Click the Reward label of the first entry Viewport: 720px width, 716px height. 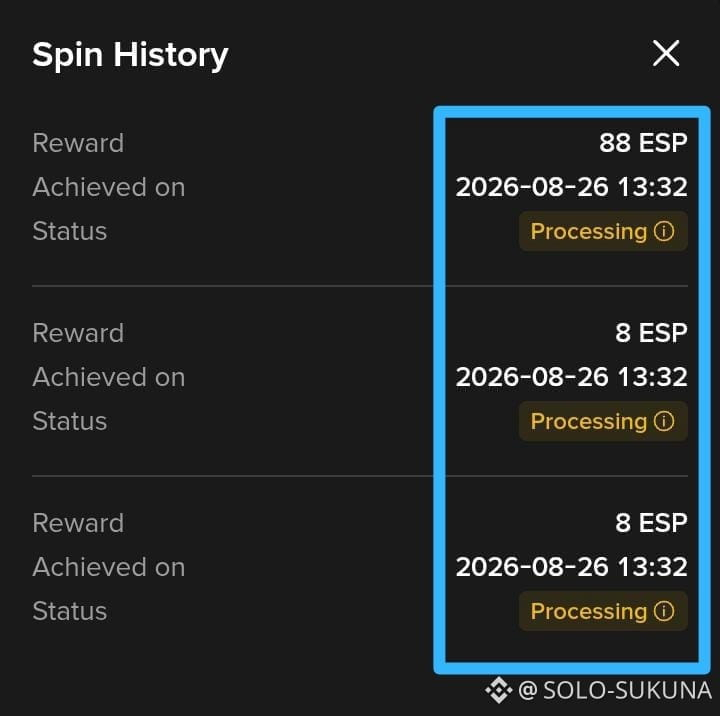(x=78, y=143)
